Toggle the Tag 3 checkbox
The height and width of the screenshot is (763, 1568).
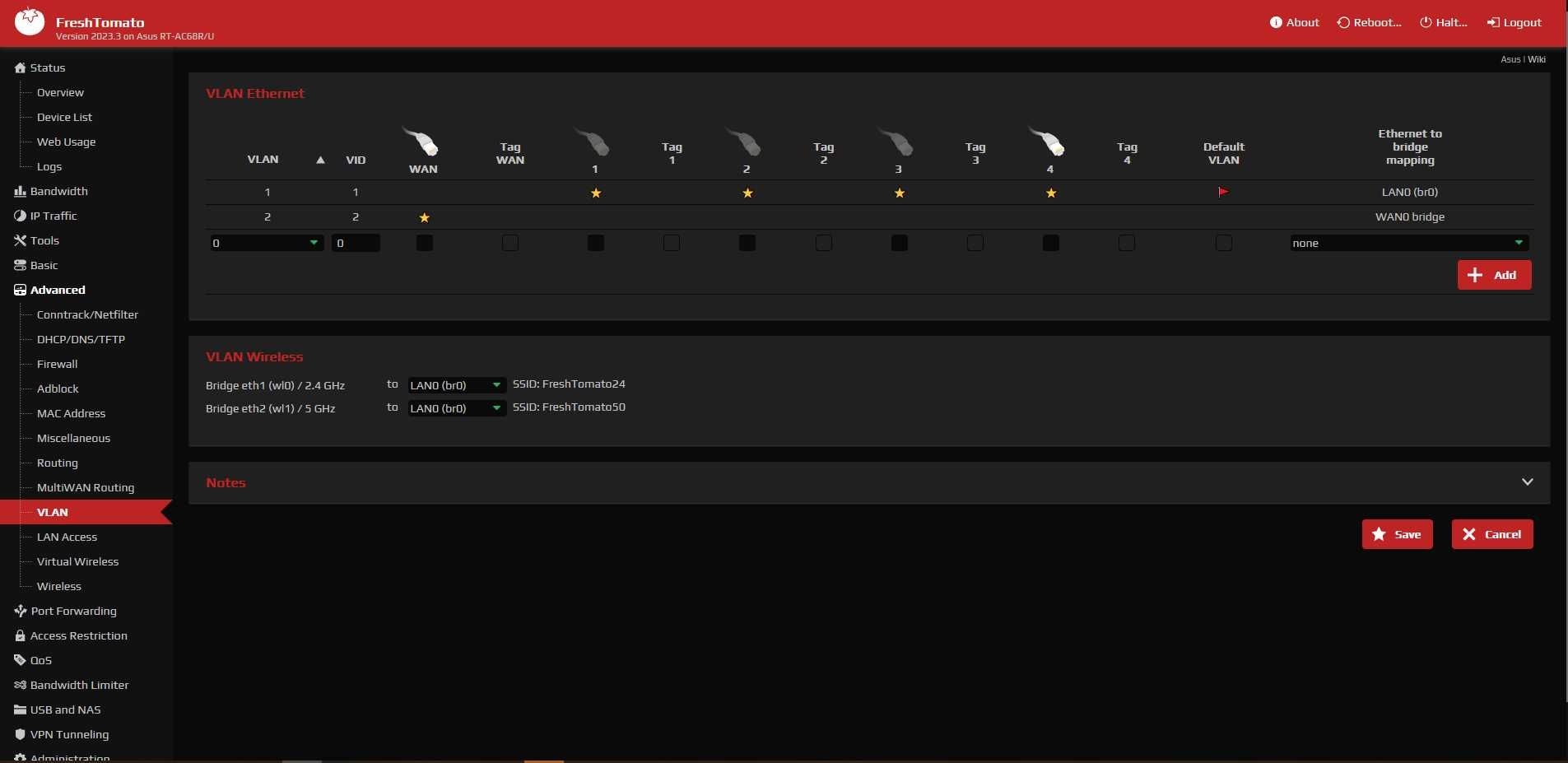[975, 243]
